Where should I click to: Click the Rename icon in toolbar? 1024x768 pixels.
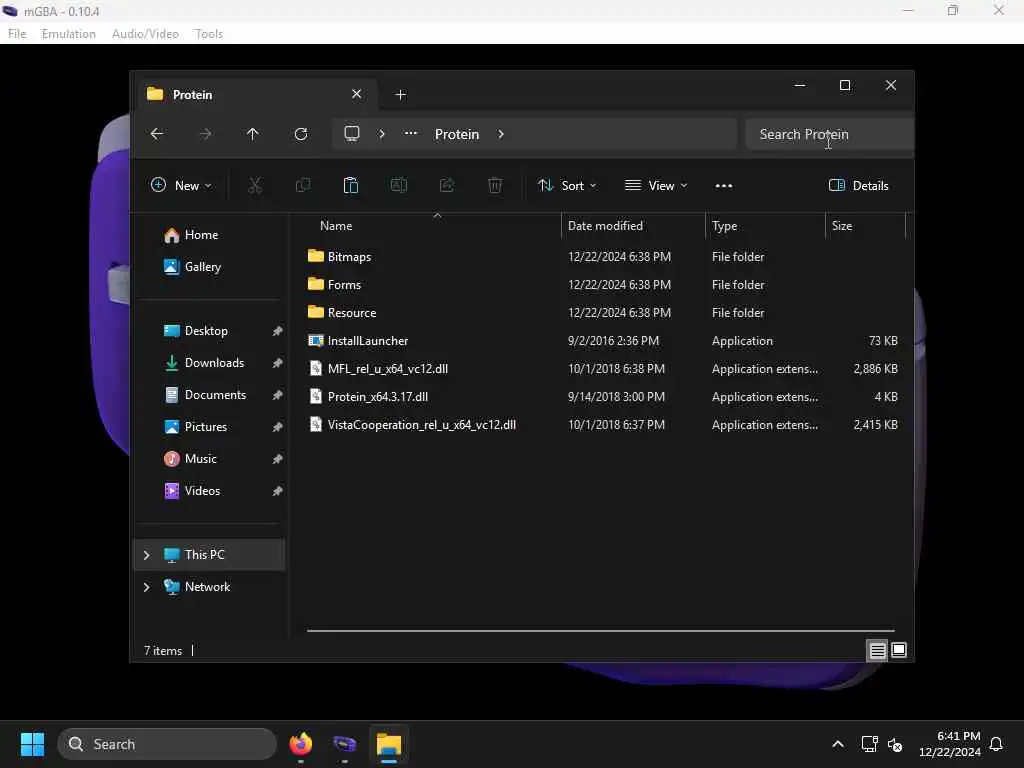click(x=398, y=185)
